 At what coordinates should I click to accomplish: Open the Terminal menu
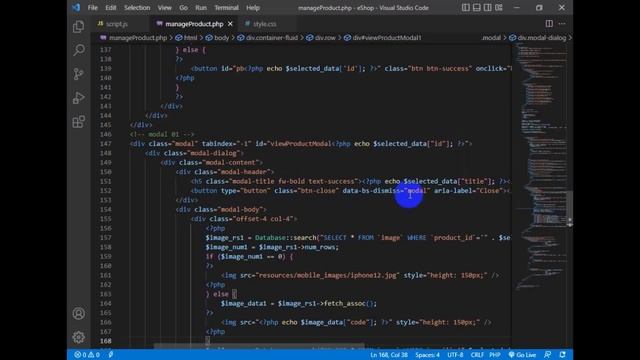pyautogui.click(x=227, y=8)
